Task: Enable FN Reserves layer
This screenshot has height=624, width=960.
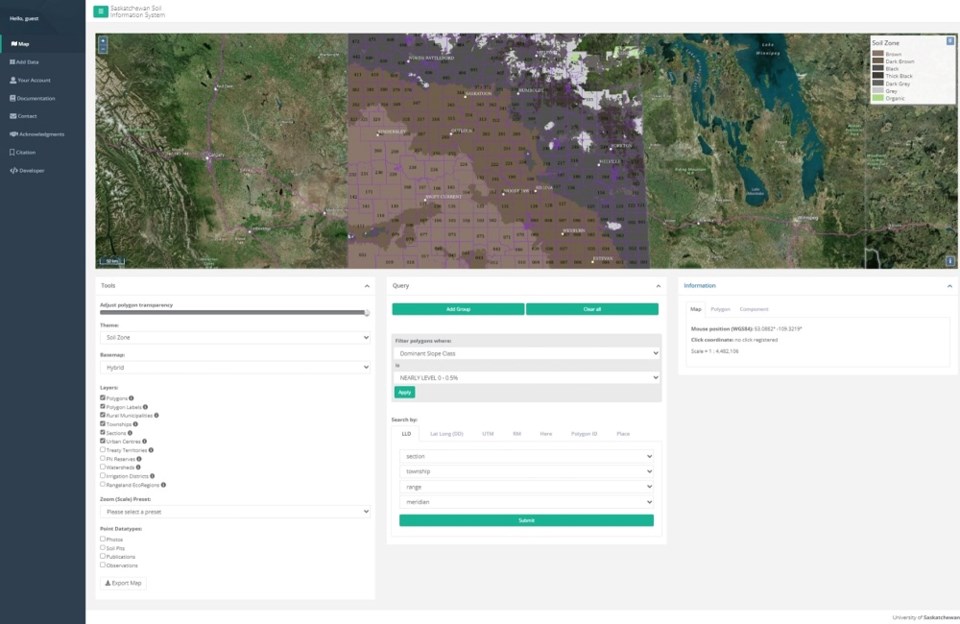Action: [103, 458]
